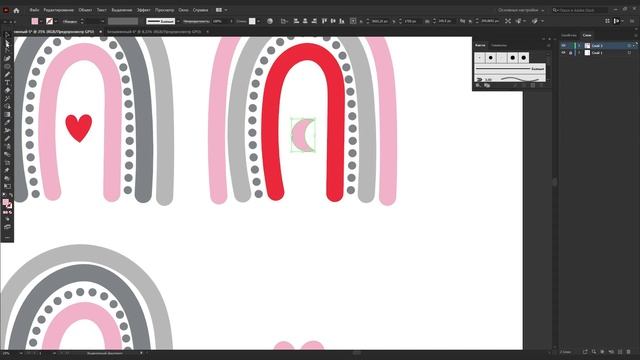Close the active first document tab
Image resolution: width=640 pixels, height=360 pixels.
click(x=100, y=31)
